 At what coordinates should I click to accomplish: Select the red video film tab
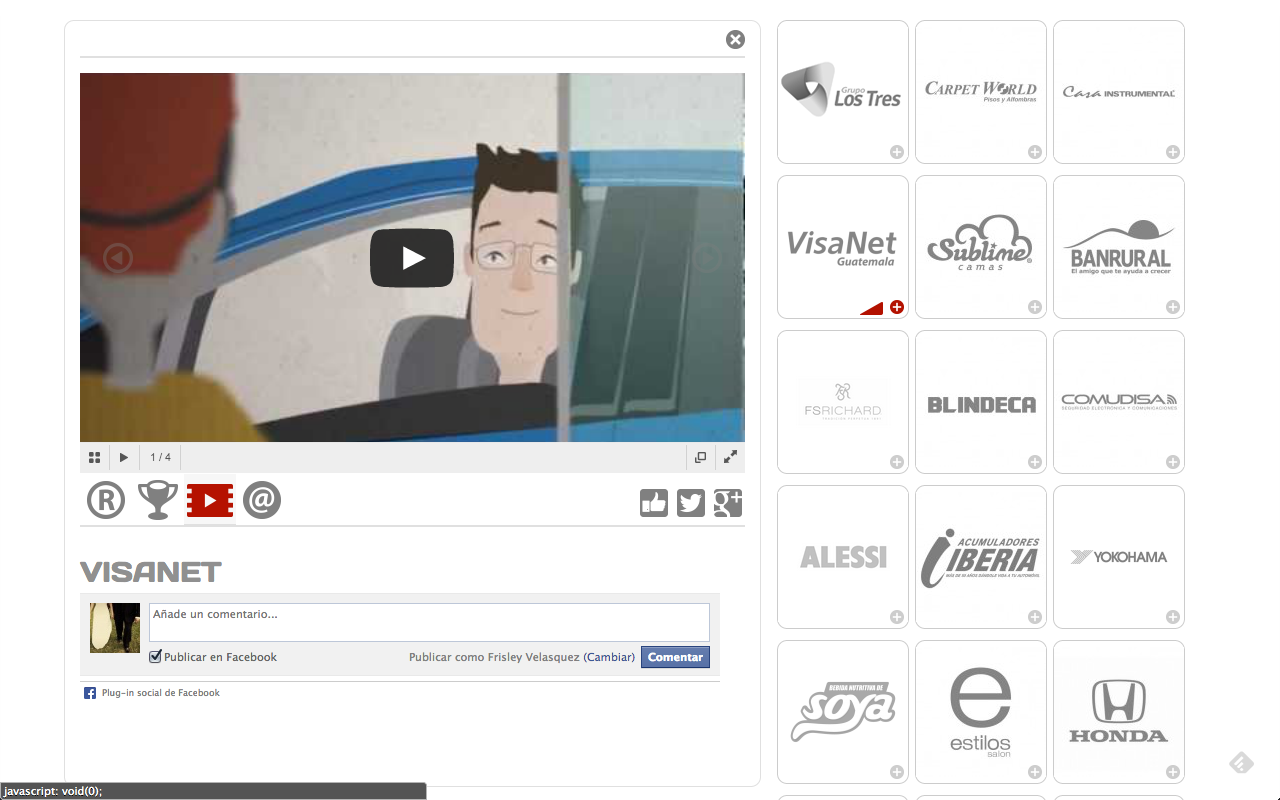coord(210,500)
